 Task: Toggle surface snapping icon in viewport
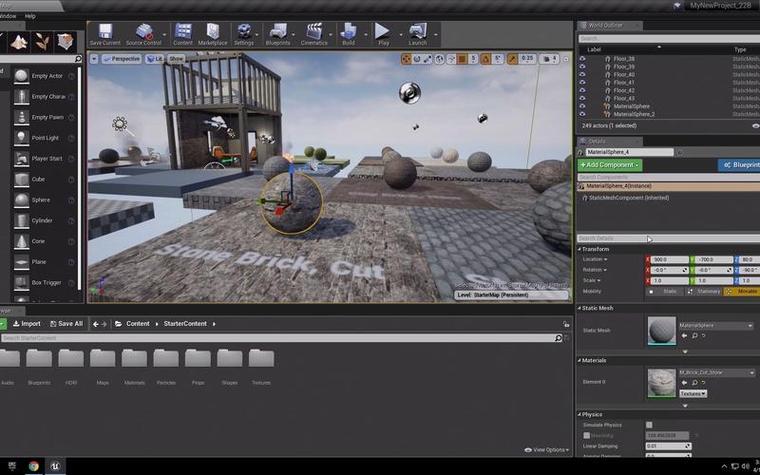451,59
